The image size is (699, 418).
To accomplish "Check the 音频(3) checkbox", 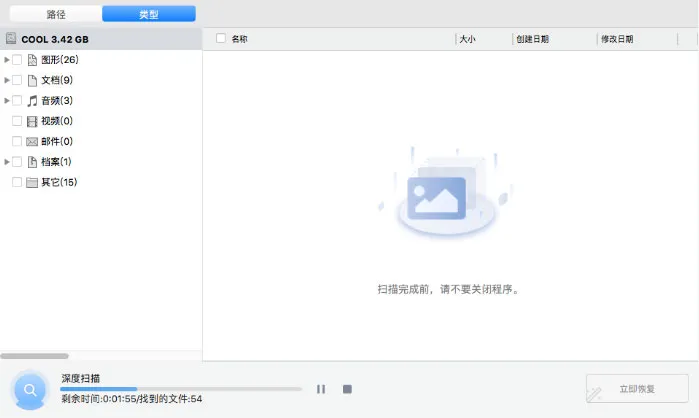I will pos(17,100).
